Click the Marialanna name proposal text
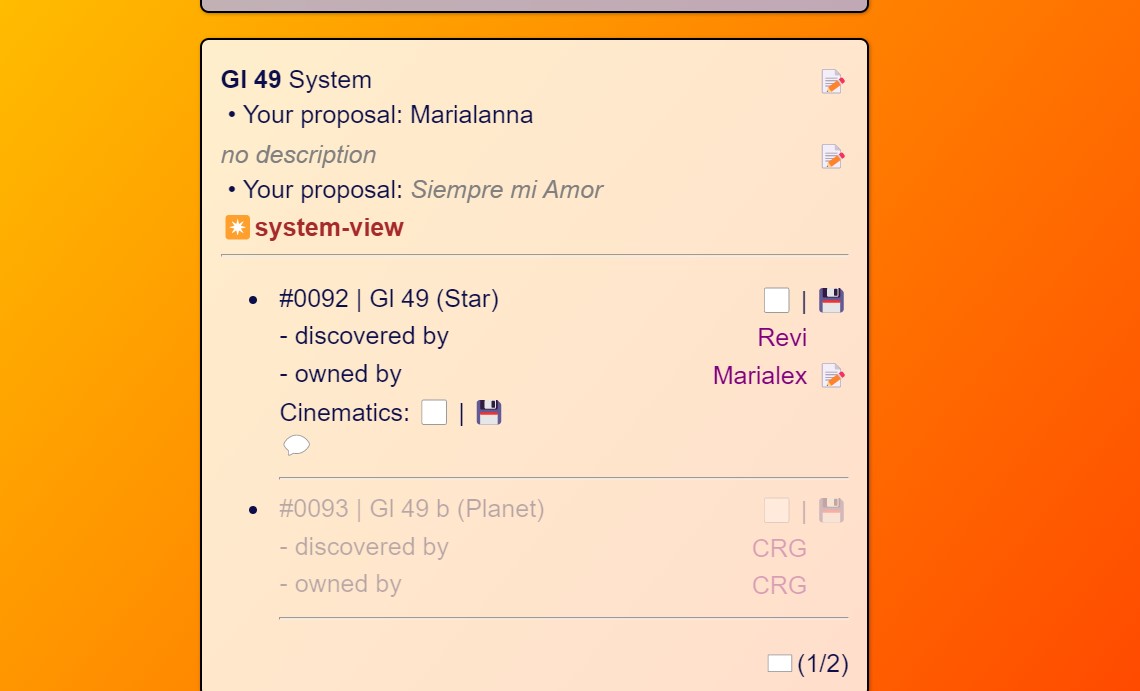Image resolution: width=1140 pixels, height=691 pixels. [471, 115]
